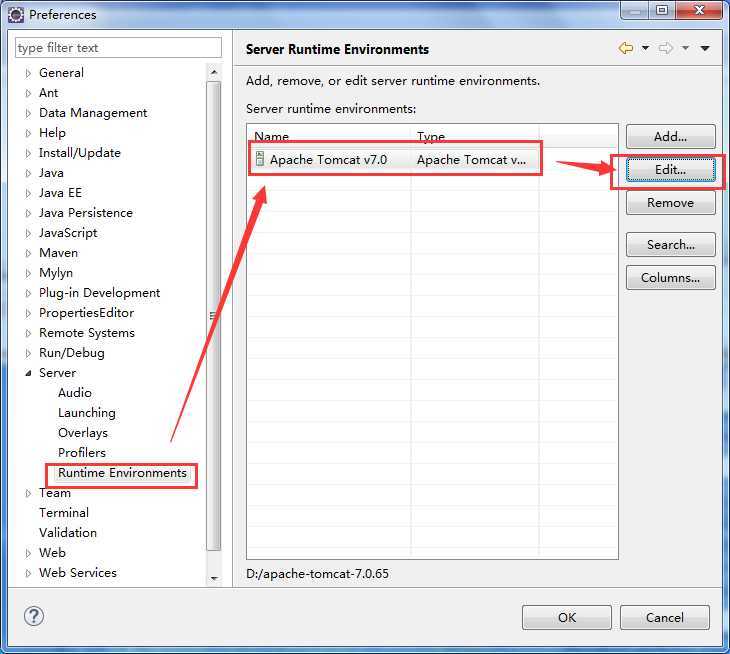Click the Preferences window title icon
The image size is (730, 654).
(x=16, y=15)
